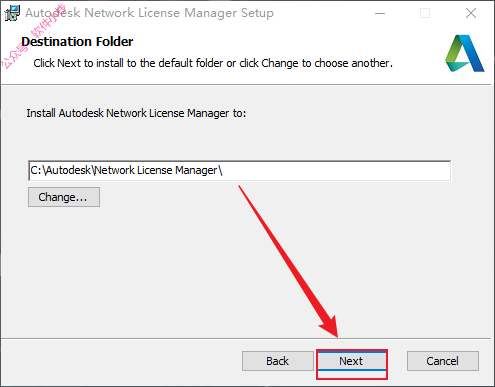Screen dimensions: 495x387
Task: Click the pink watermark text in corner
Action: pos(32,37)
